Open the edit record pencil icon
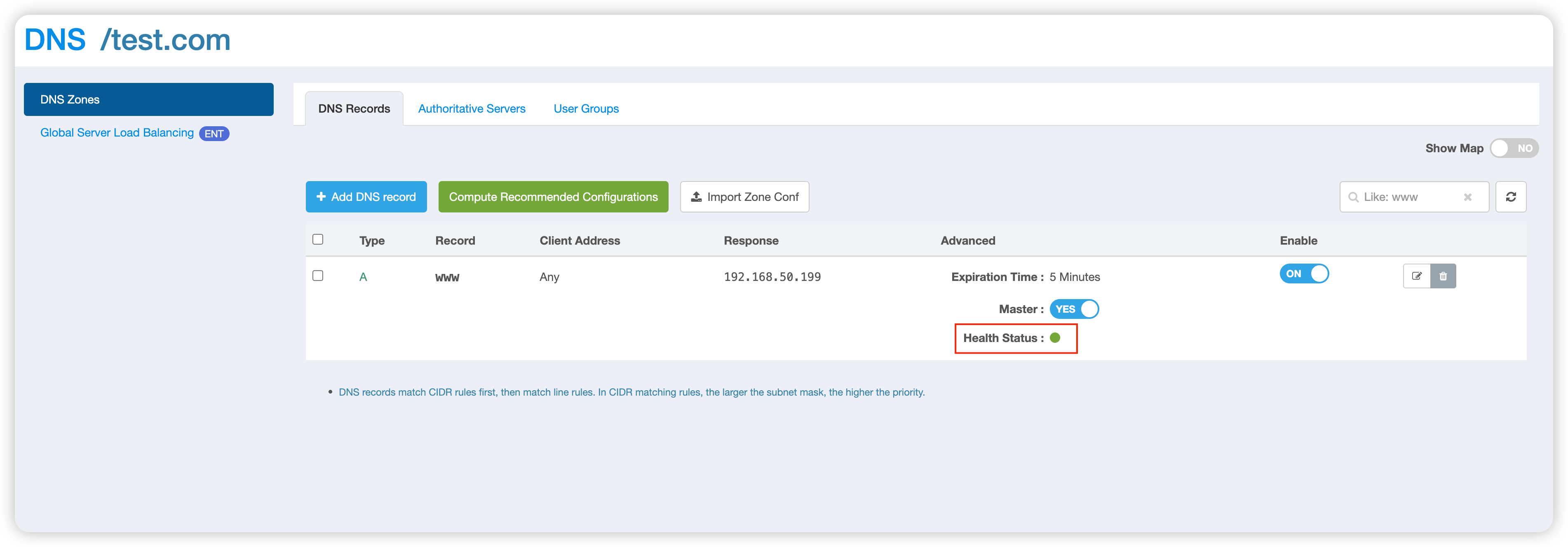 1416,276
